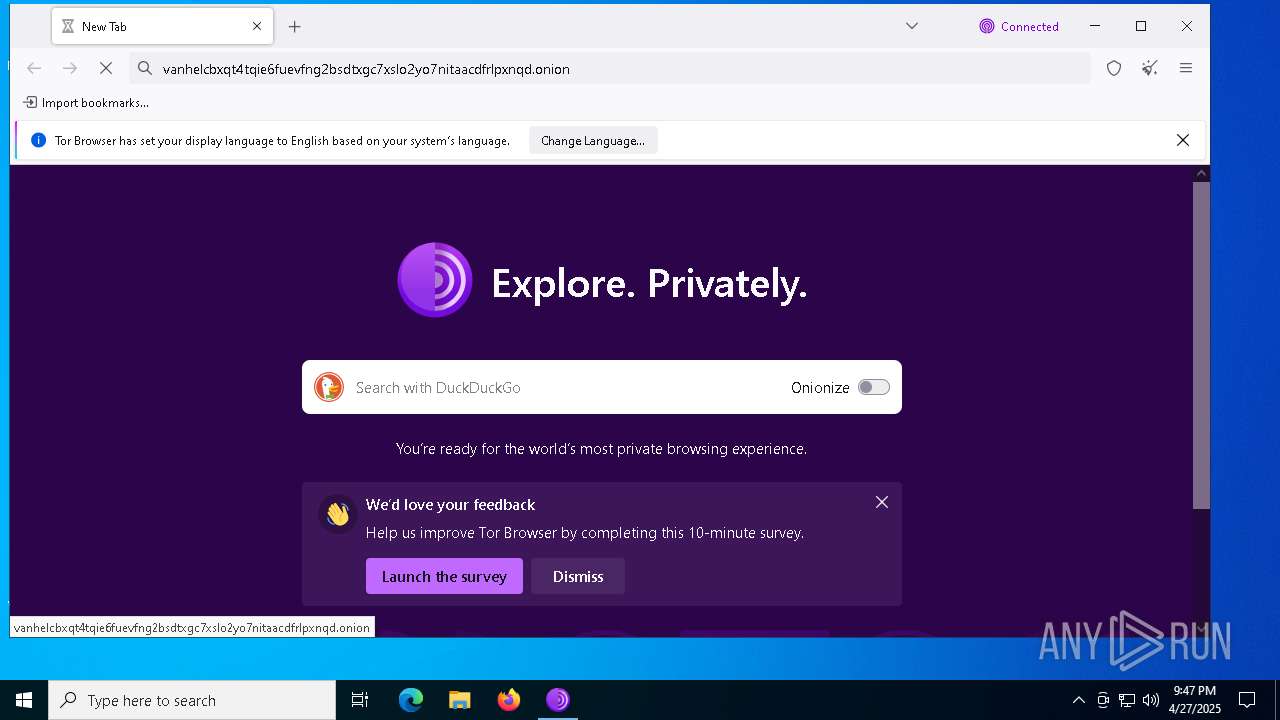Screen dimensions: 1280x720
Task: Go back with the back arrow
Action: point(34,68)
